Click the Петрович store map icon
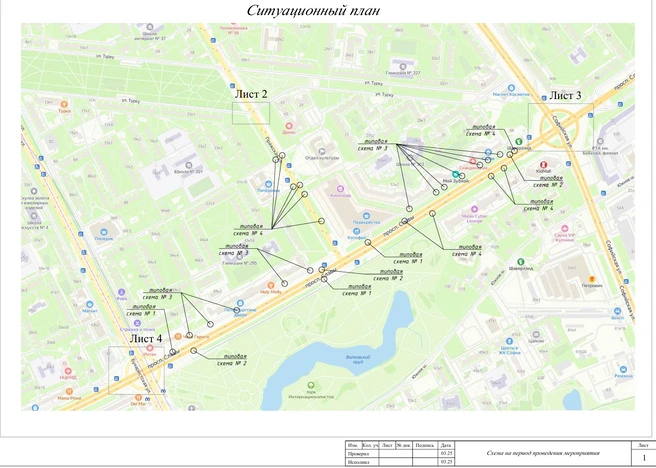Image resolution: width=656 pixels, height=468 pixels. coord(592,279)
